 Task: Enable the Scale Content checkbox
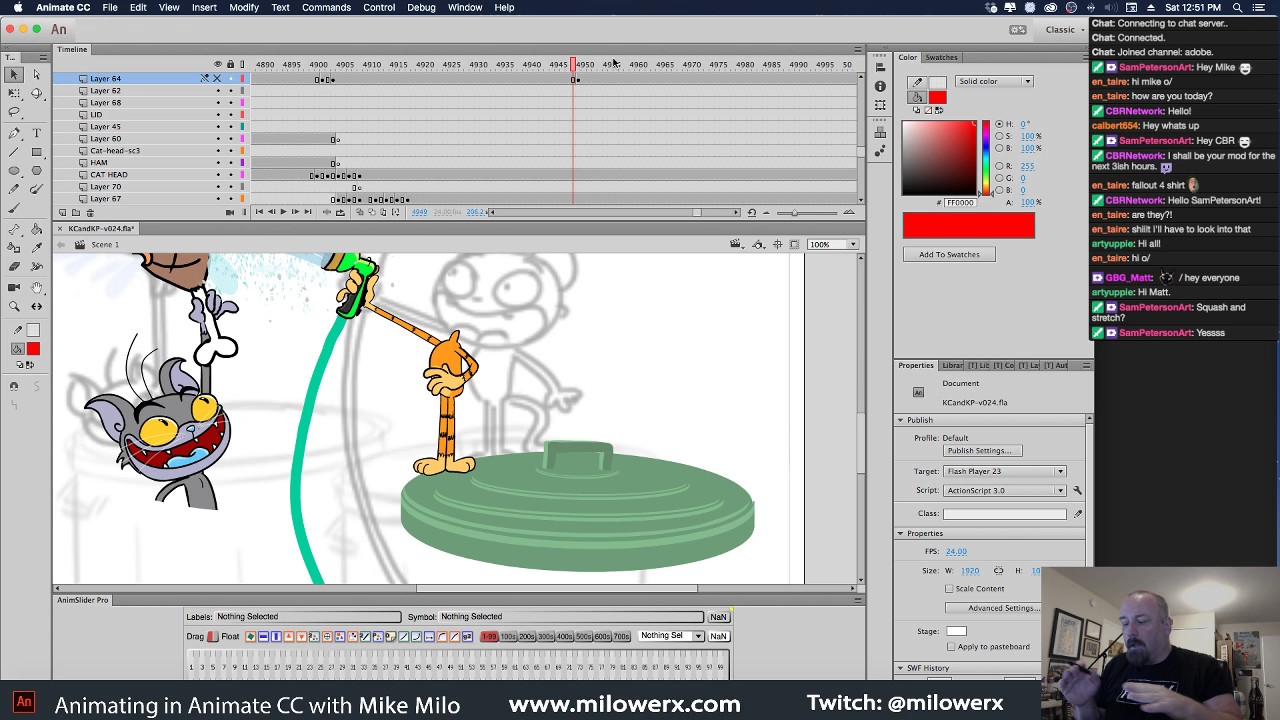click(x=949, y=589)
